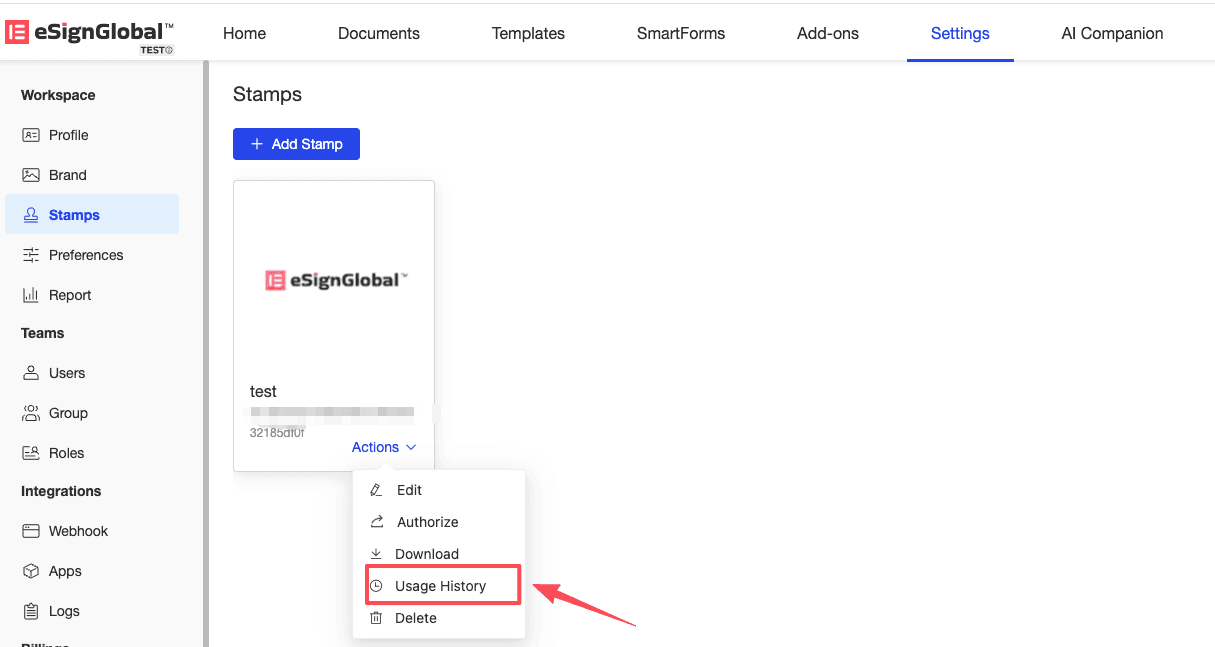Click the Apps cube icon
1215x647 pixels.
31,571
